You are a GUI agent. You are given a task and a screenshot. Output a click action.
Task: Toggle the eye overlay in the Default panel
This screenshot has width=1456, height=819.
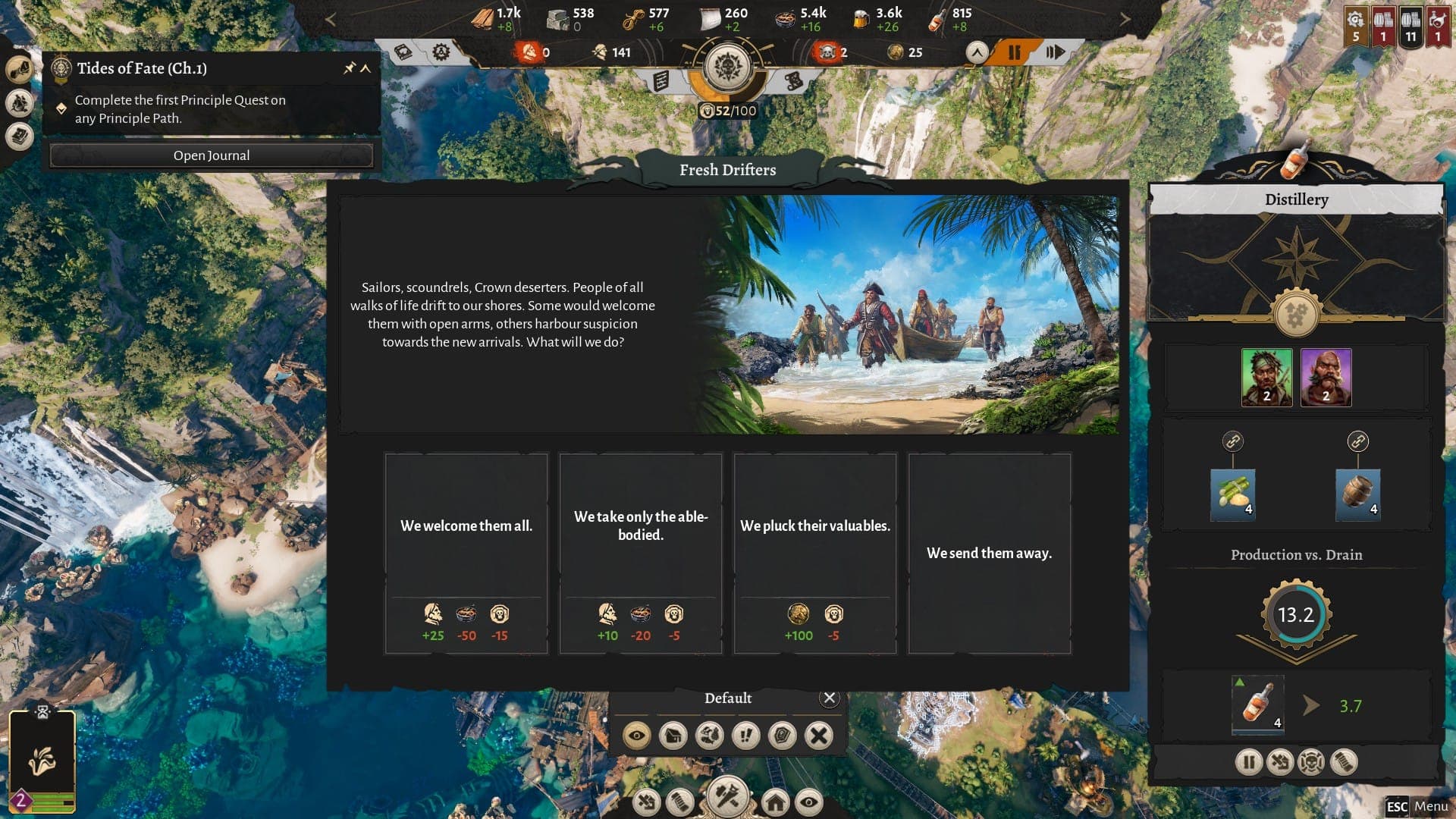click(637, 736)
